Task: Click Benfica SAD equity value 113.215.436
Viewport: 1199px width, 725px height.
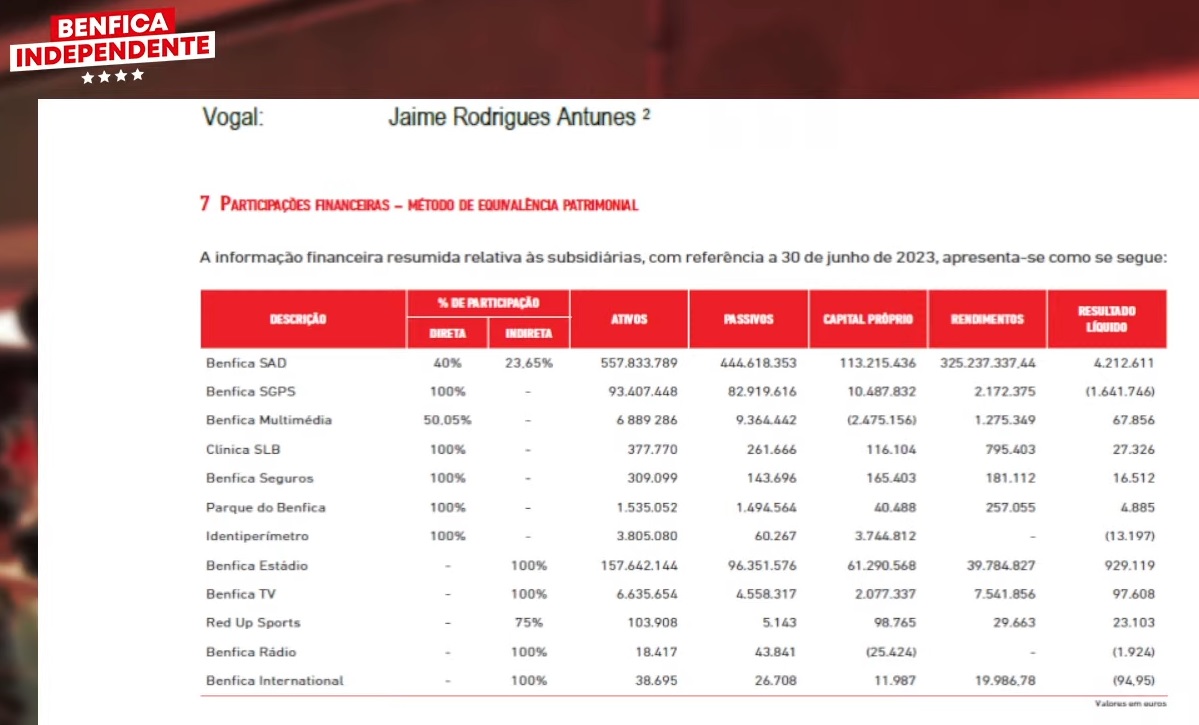Action: coord(878,362)
